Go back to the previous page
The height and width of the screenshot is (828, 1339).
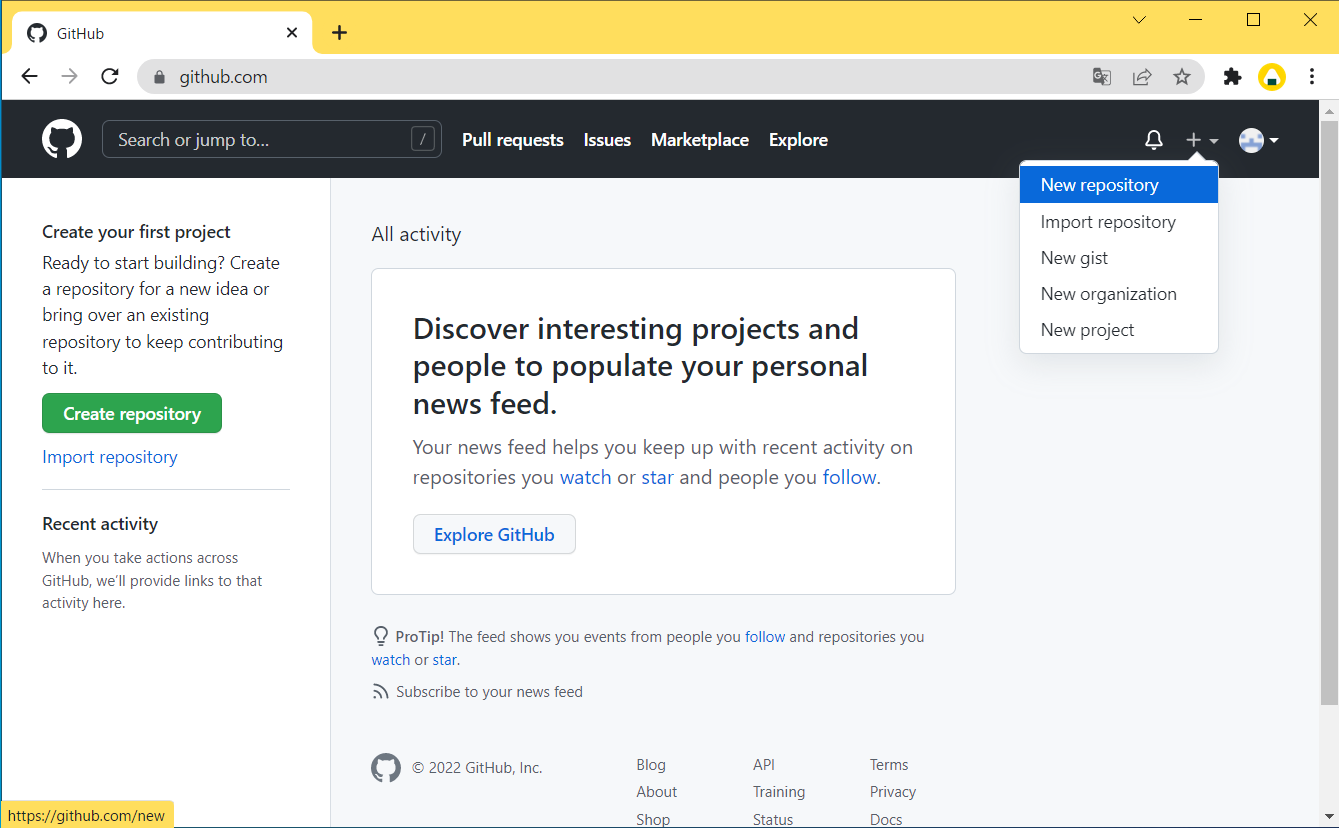[29, 77]
